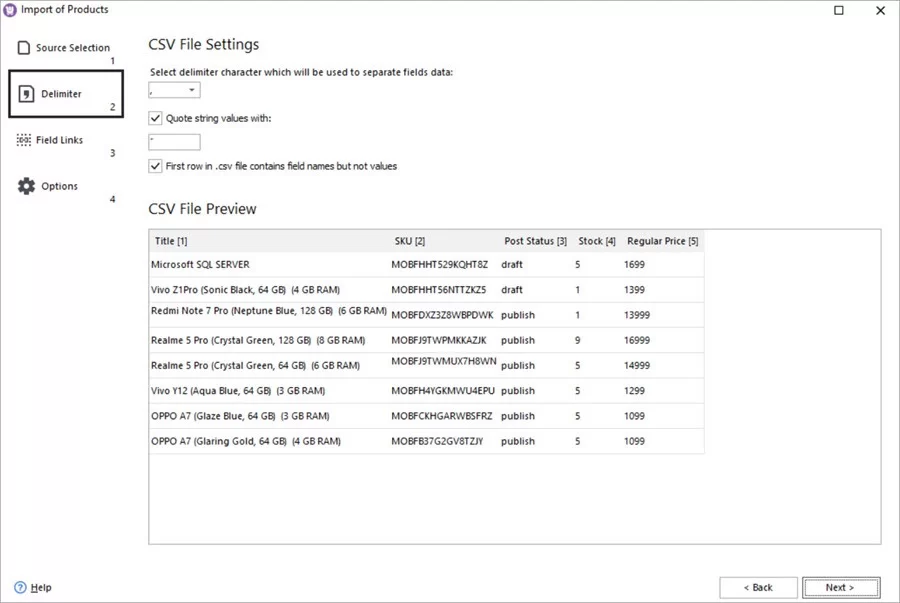Open Options using the gear icon
This screenshot has height=603, width=900.
click(24, 184)
